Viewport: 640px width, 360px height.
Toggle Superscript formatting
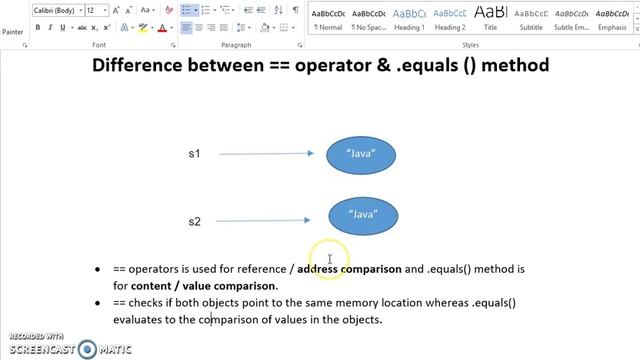point(107,27)
